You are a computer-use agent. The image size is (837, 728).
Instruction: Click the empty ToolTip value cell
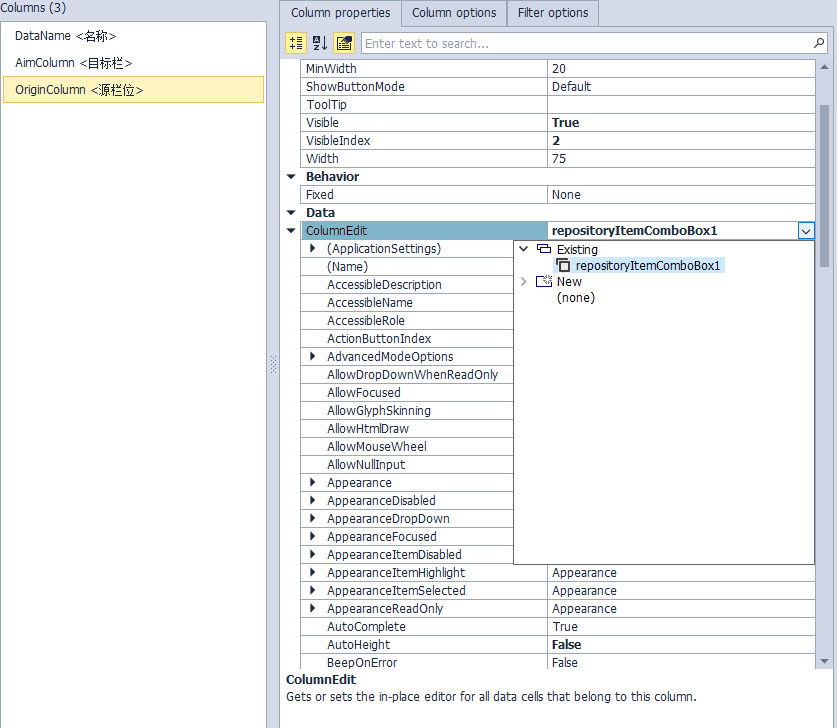click(x=681, y=105)
